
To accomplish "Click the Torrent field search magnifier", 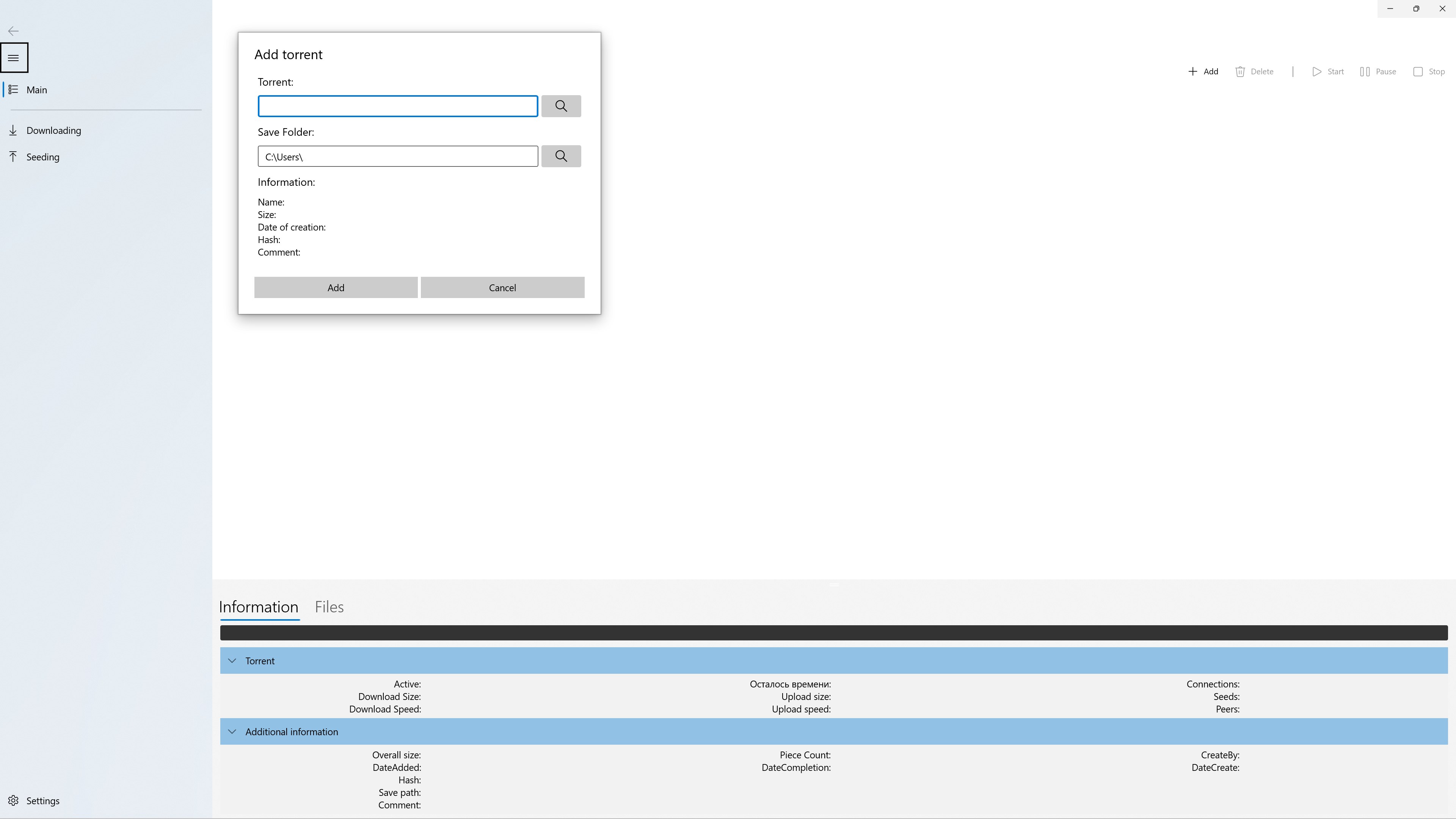I will (561, 106).
